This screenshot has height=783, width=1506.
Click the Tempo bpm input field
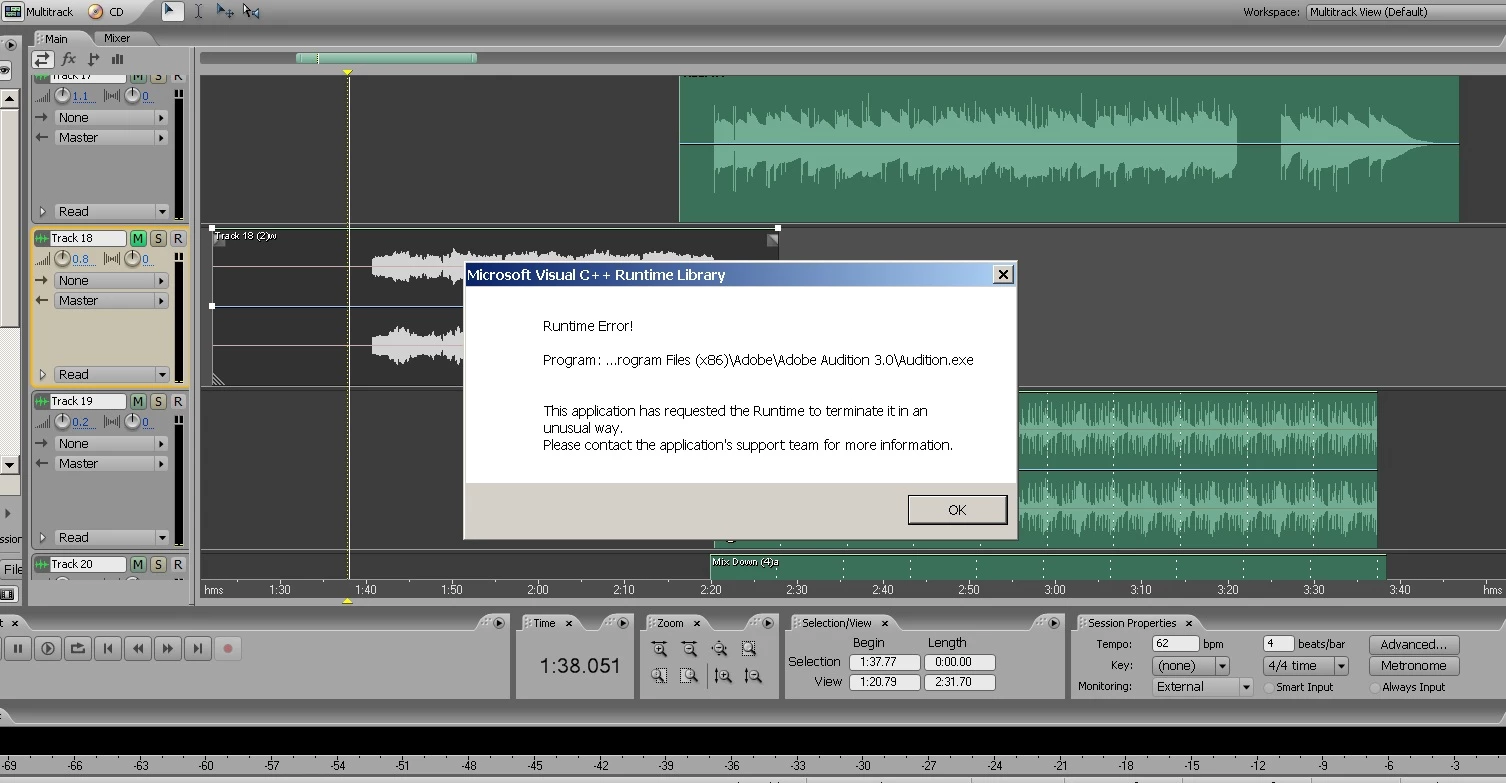[1175, 644]
